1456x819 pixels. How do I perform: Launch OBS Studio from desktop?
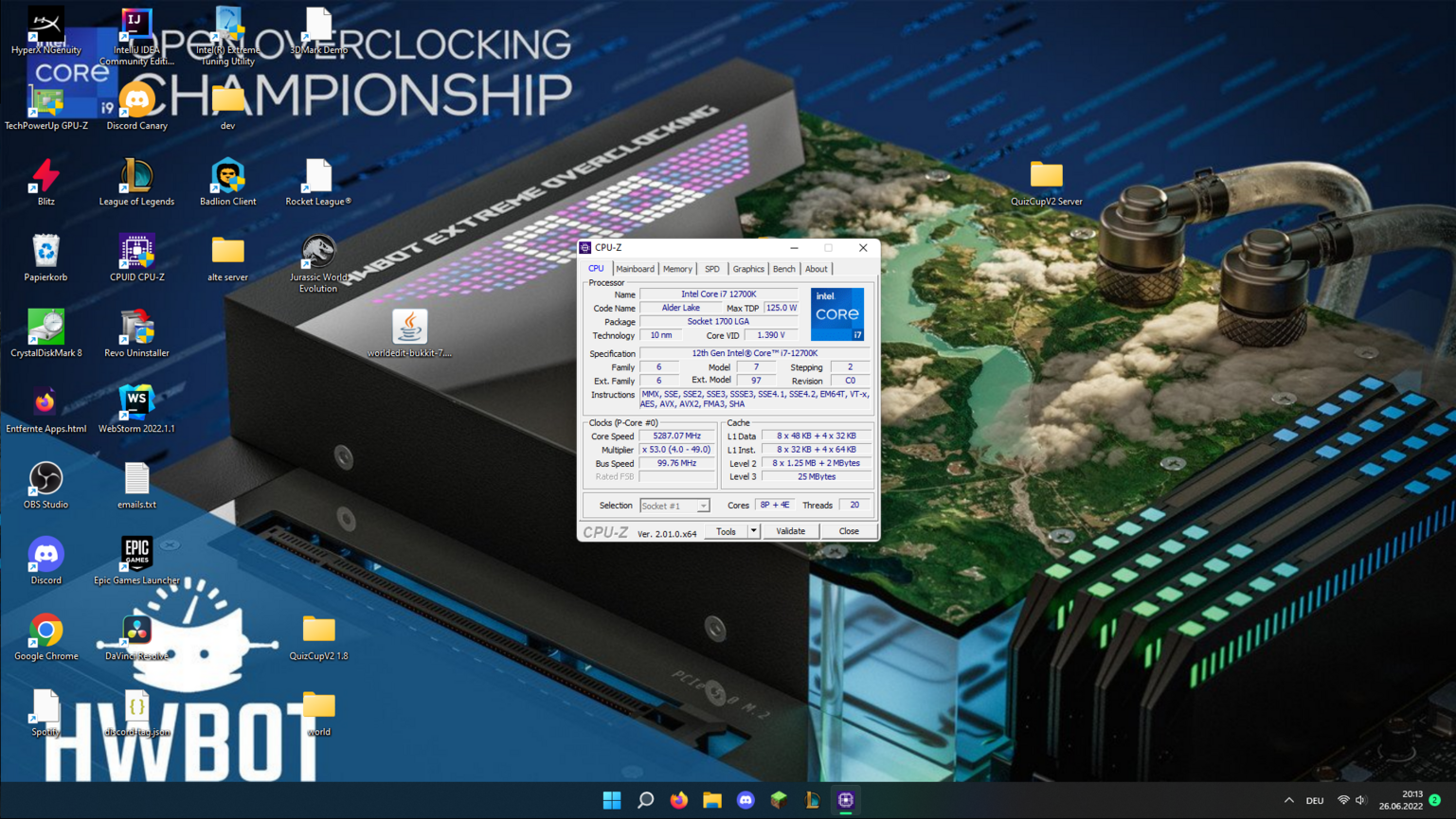pyautogui.click(x=45, y=486)
